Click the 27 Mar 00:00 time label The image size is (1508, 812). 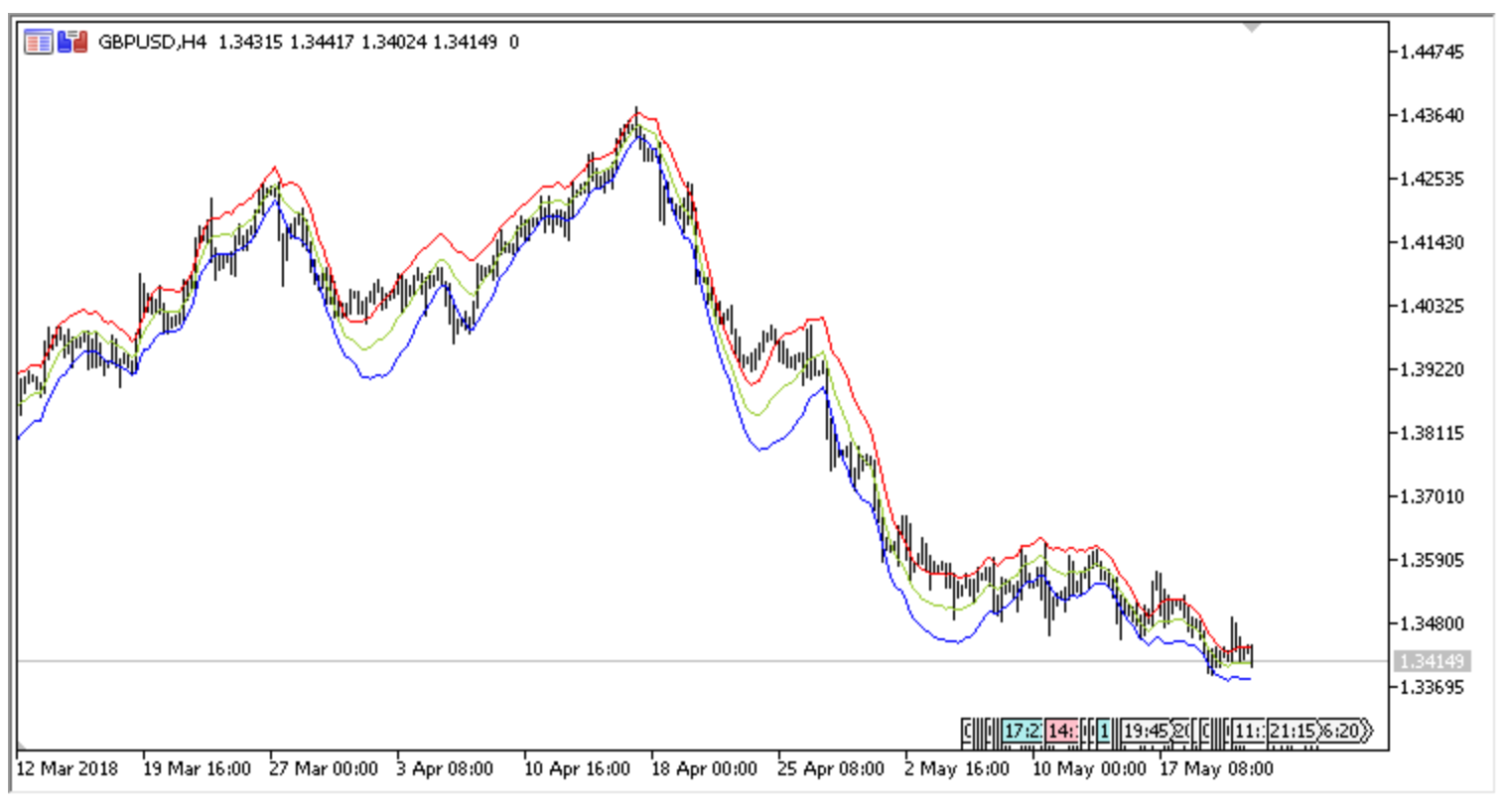324,768
